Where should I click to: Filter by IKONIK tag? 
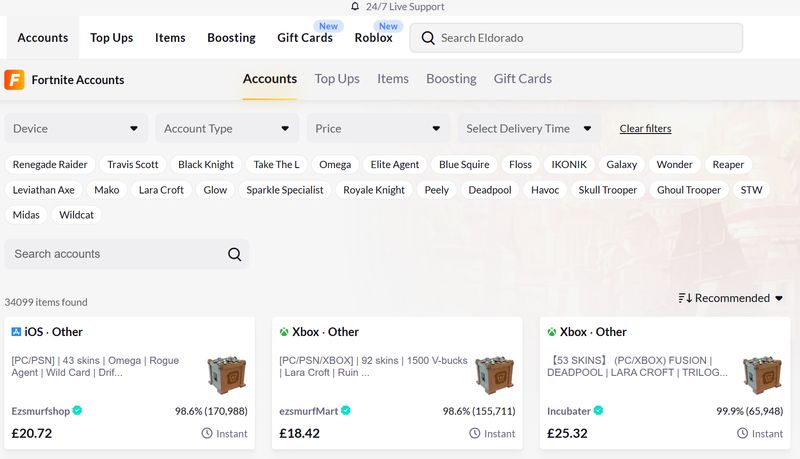(569, 164)
